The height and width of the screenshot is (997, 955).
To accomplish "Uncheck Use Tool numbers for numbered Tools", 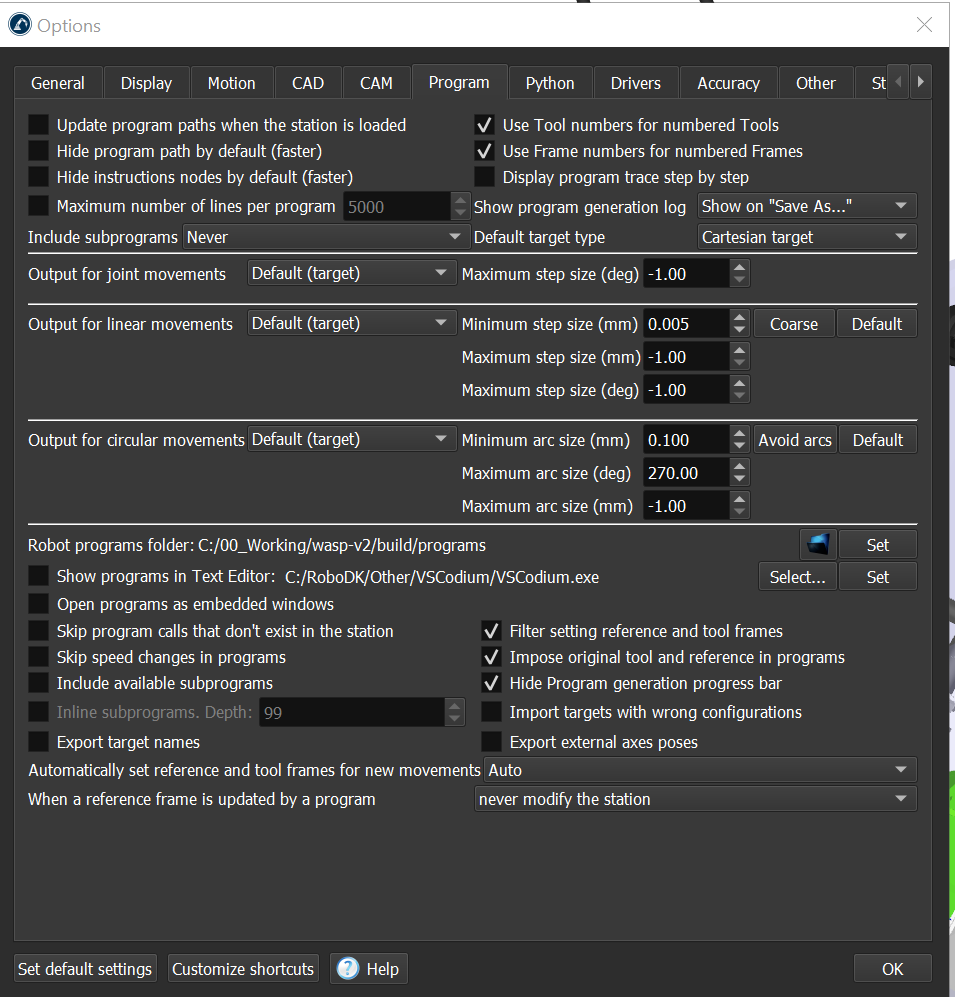I will (485, 125).
